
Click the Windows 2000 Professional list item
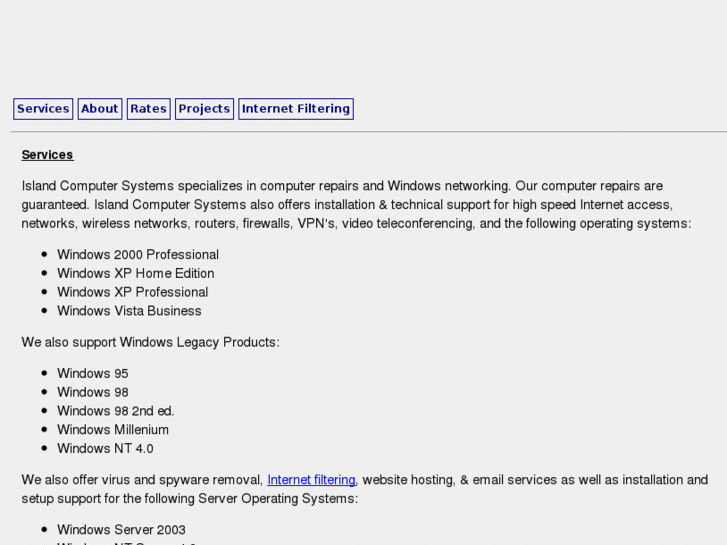pos(138,255)
